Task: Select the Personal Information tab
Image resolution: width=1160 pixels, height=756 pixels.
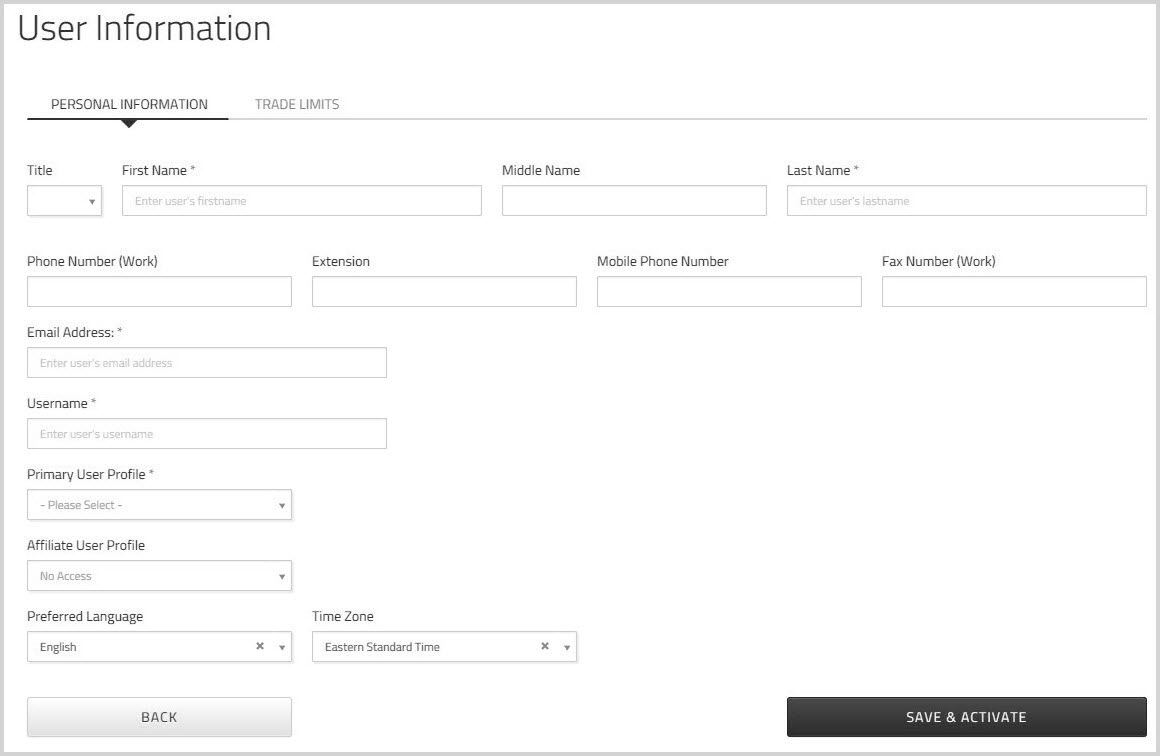Action: click(128, 104)
